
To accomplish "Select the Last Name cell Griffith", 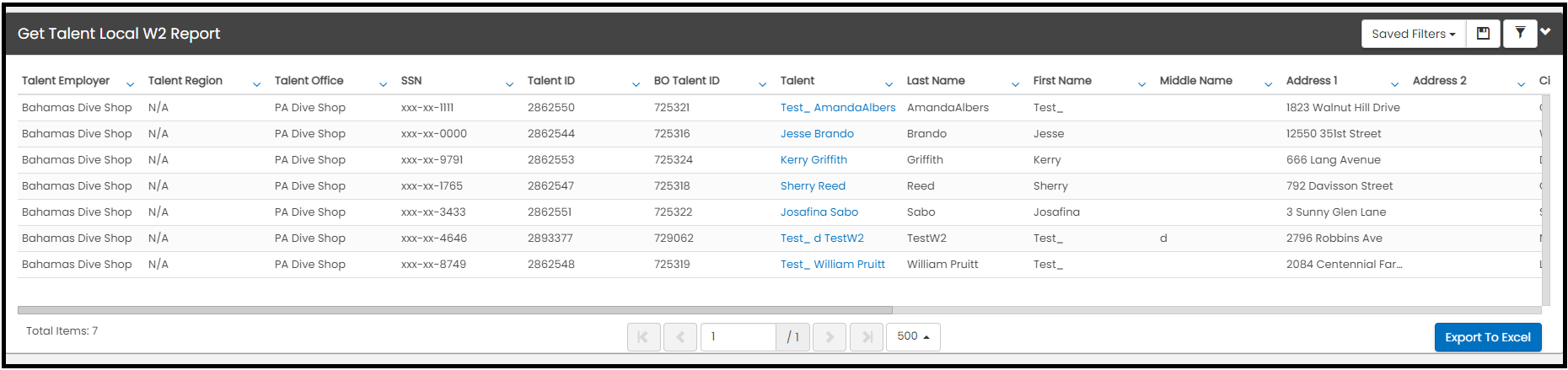I will pyautogui.click(x=925, y=160).
